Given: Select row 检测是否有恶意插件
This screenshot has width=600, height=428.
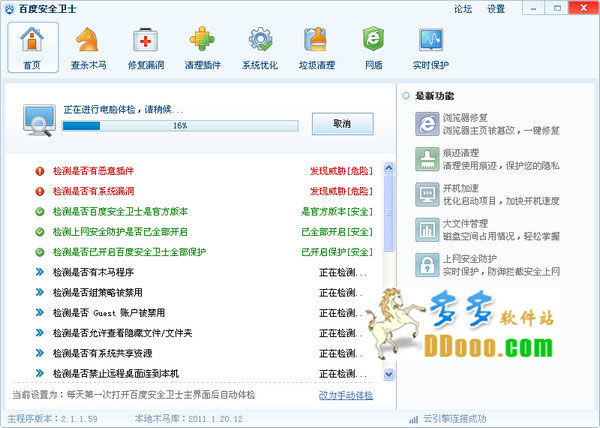Looking at the screenshot, I should pos(204,171).
